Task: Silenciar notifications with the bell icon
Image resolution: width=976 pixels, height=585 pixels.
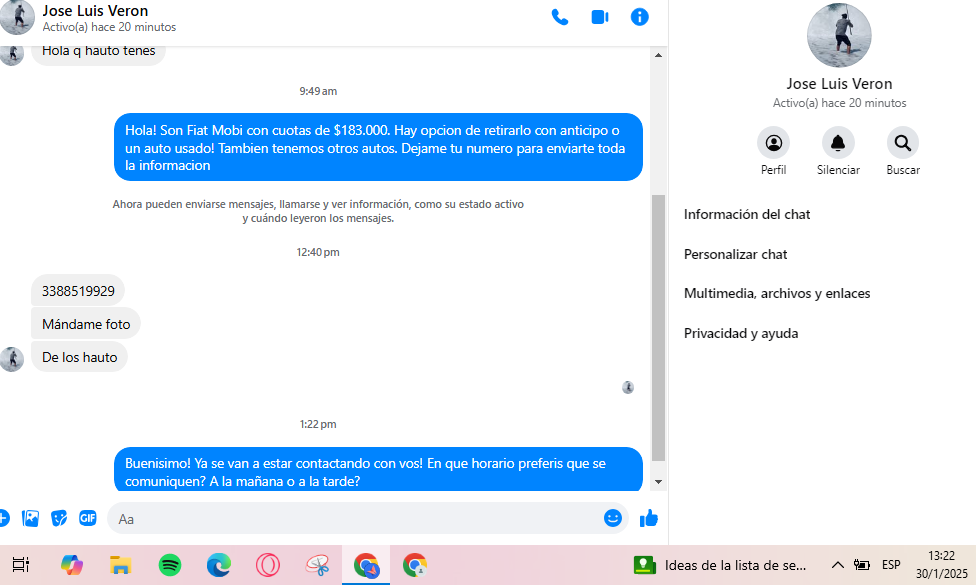Action: click(838, 143)
